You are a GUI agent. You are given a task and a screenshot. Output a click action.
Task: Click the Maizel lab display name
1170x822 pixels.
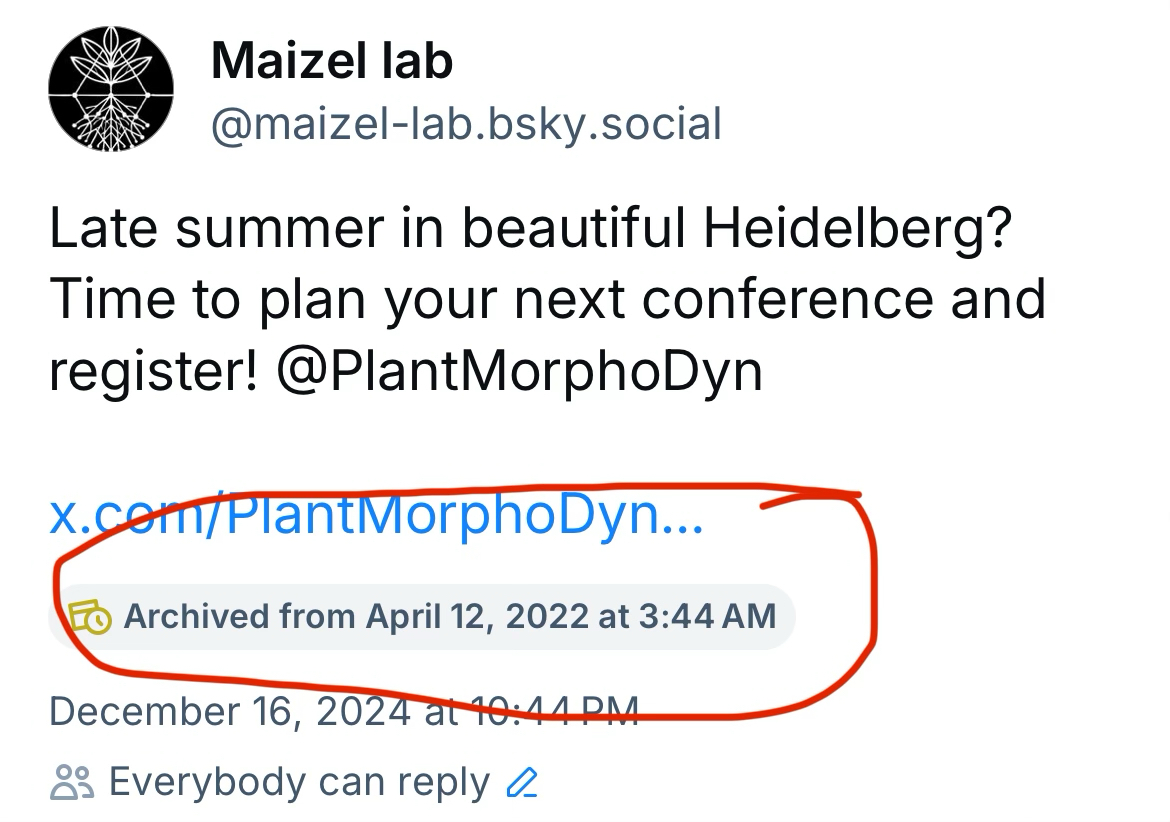click(x=332, y=62)
